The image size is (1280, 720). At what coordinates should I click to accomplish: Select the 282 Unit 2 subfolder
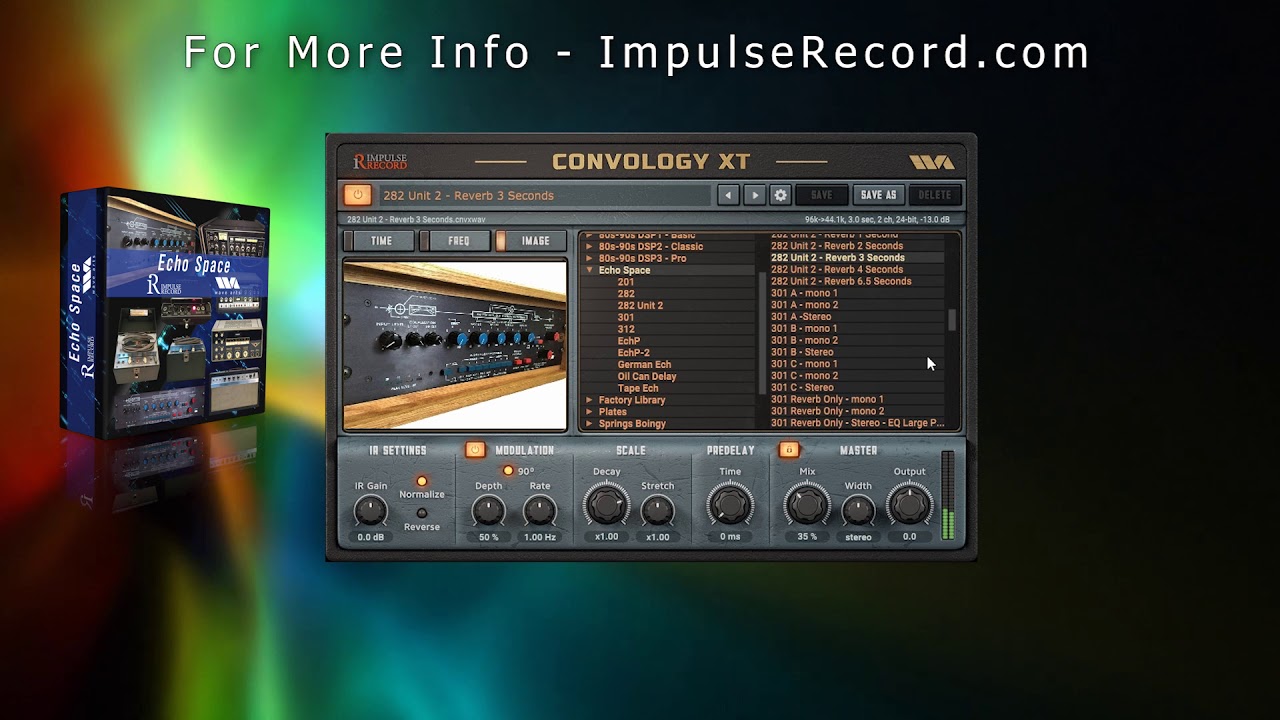pos(640,306)
